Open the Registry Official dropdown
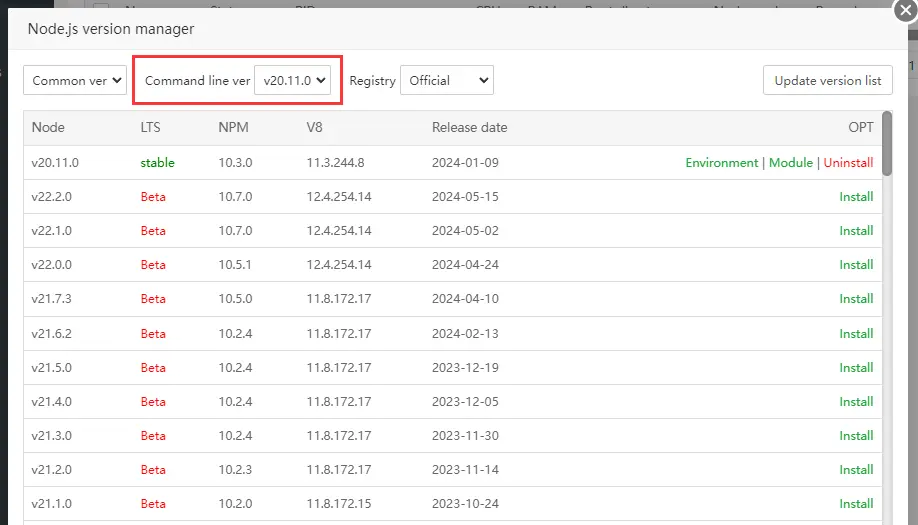This screenshot has height=525, width=918. tap(446, 81)
